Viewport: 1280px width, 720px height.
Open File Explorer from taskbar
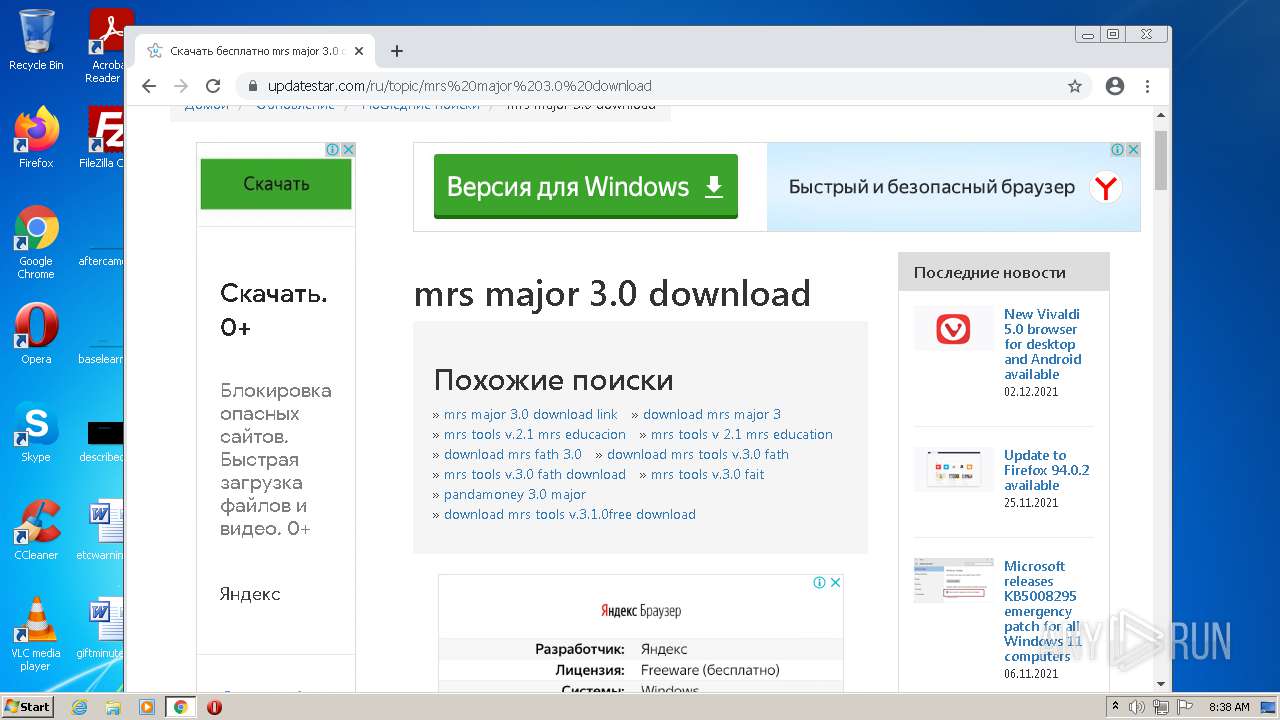[x=113, y=707]
